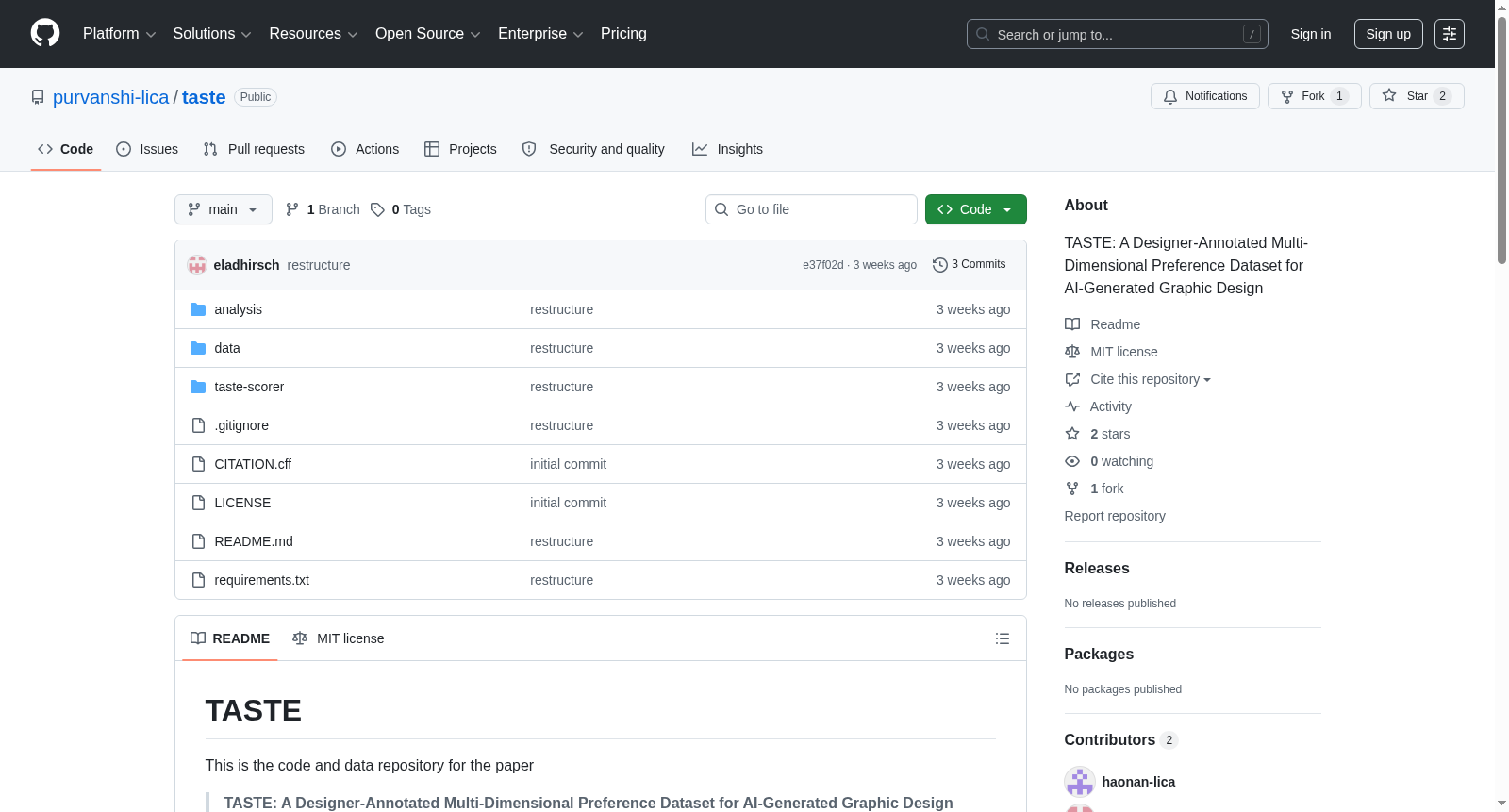Open MIT license link in About
The image size is (1509, 812).
point(1111,352)
